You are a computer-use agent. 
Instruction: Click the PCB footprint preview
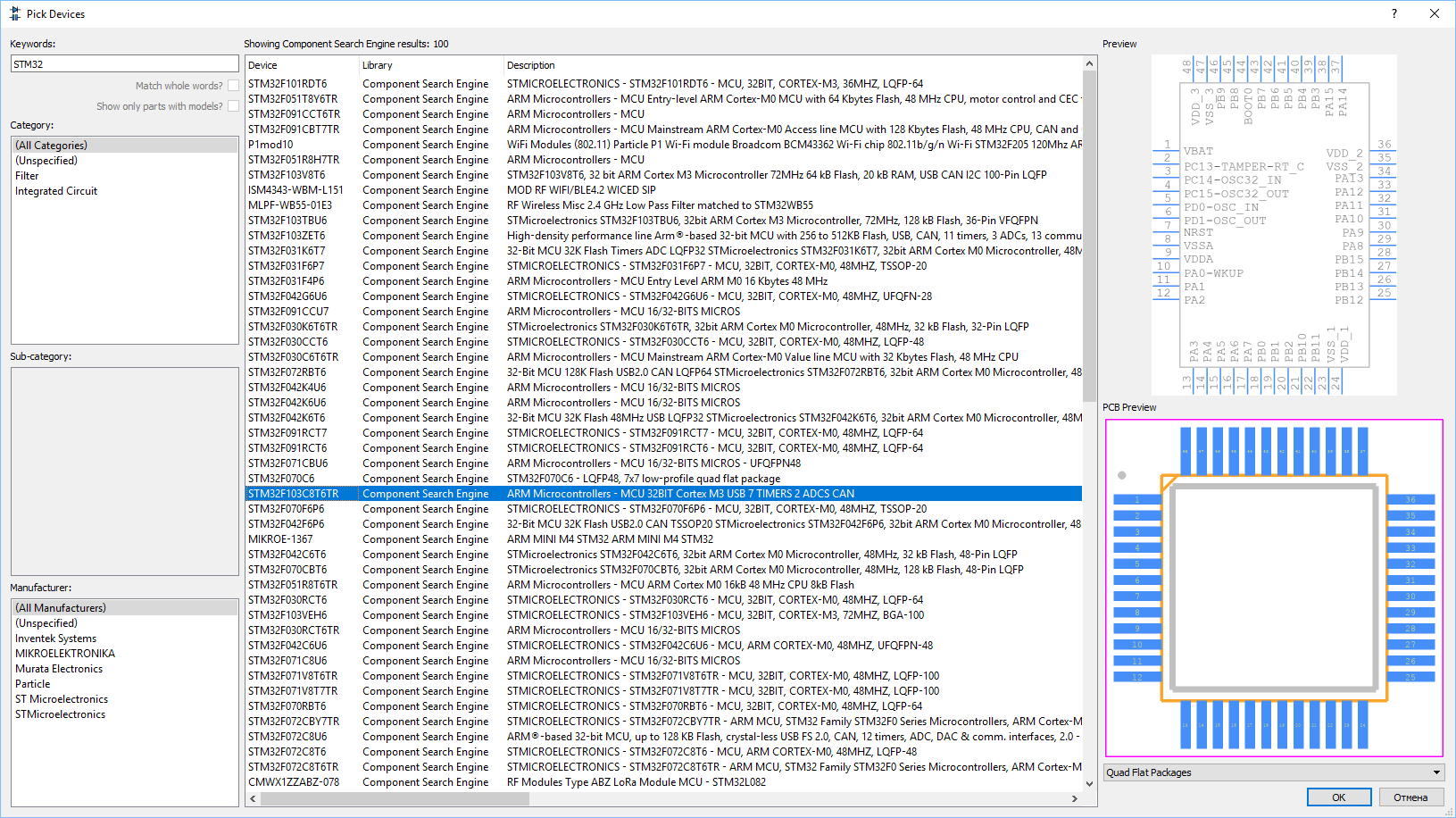pyautogui.click(x=1274, y=588)
